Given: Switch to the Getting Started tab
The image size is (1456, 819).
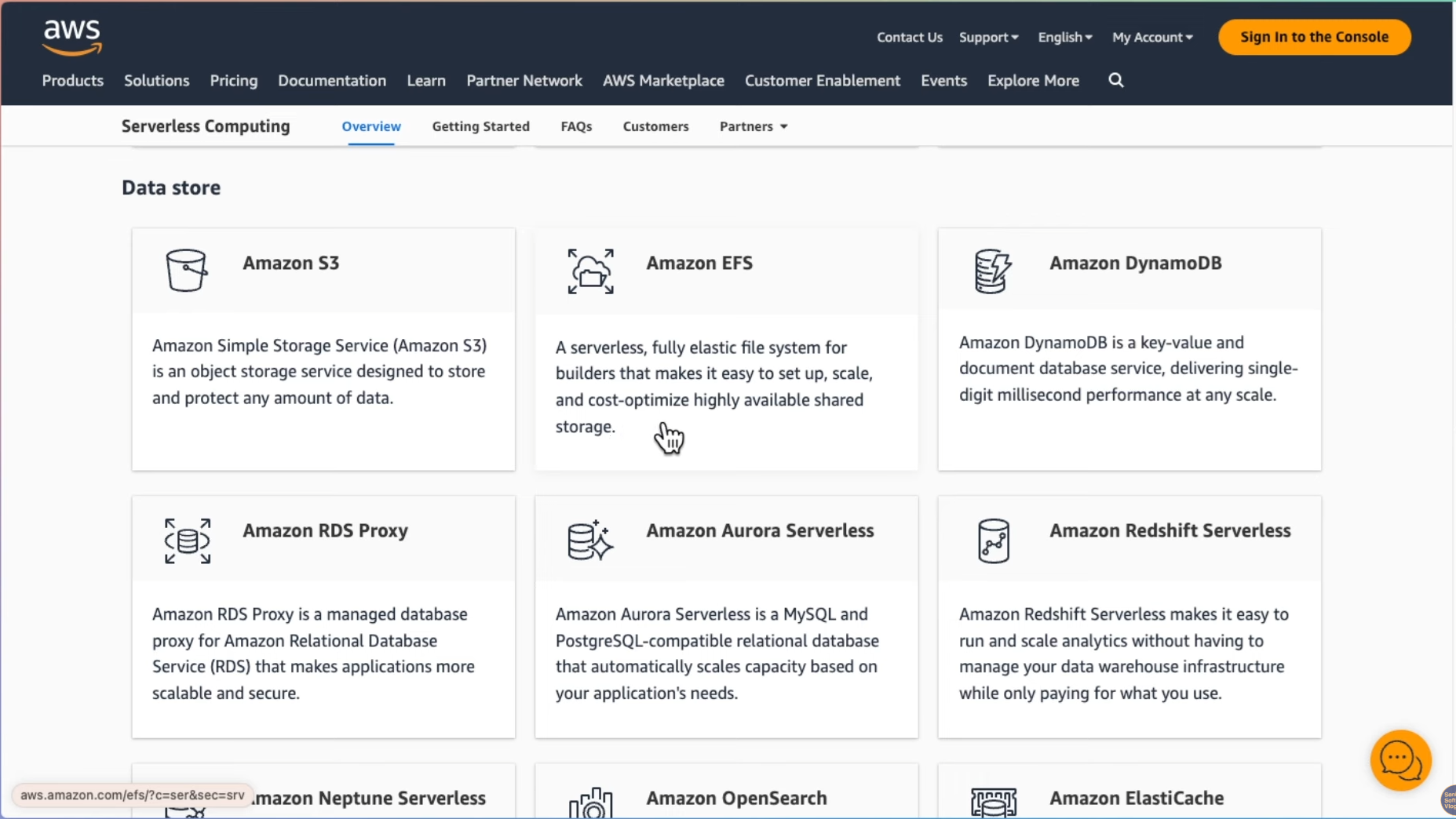Looking at the screenshot, I should (x=480, y=126).
